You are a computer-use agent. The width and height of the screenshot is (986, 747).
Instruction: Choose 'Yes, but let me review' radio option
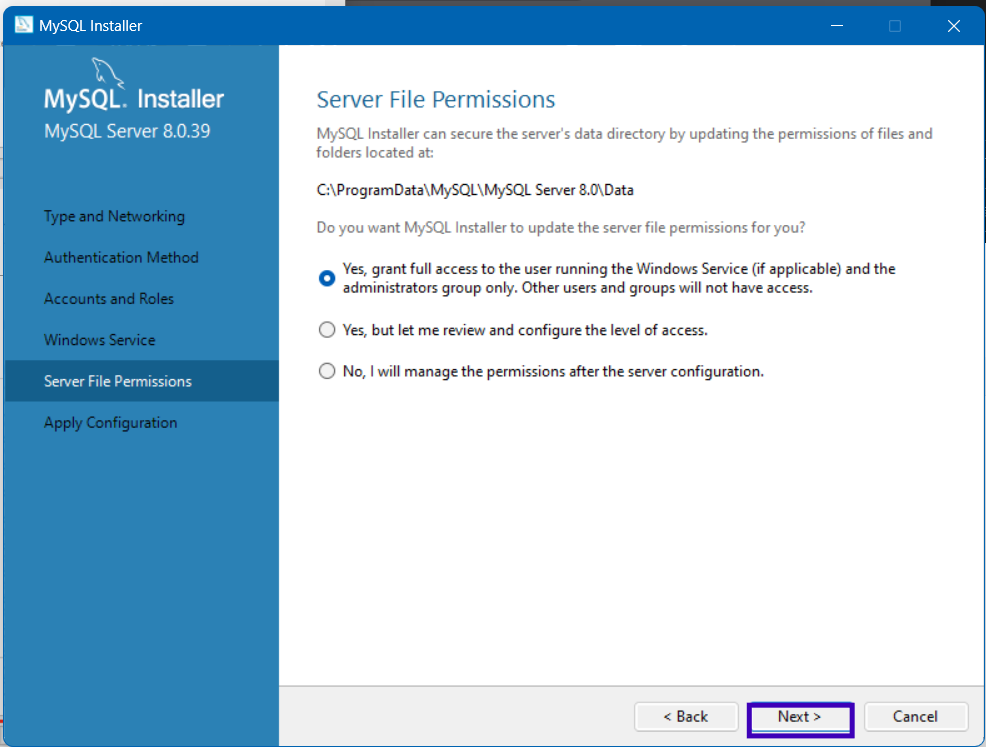tap(327, 329)
